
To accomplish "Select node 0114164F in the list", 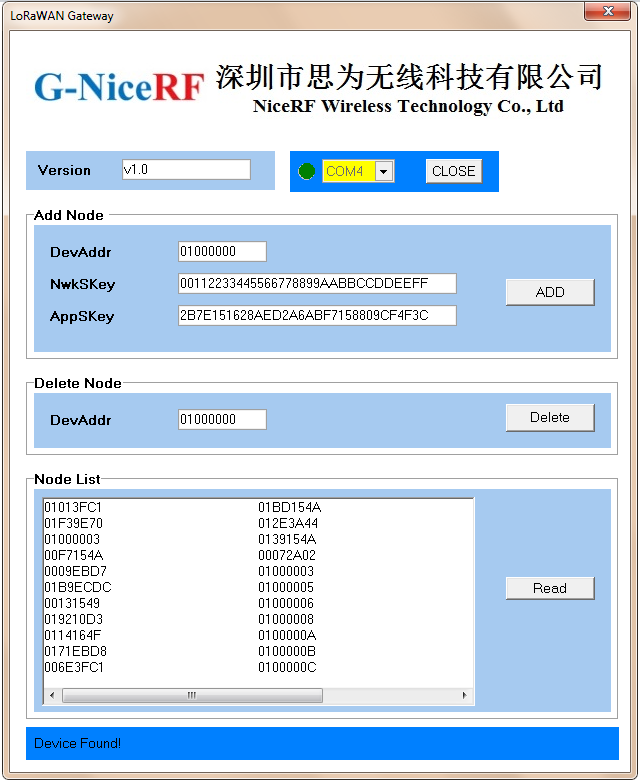I will point(72,635).
